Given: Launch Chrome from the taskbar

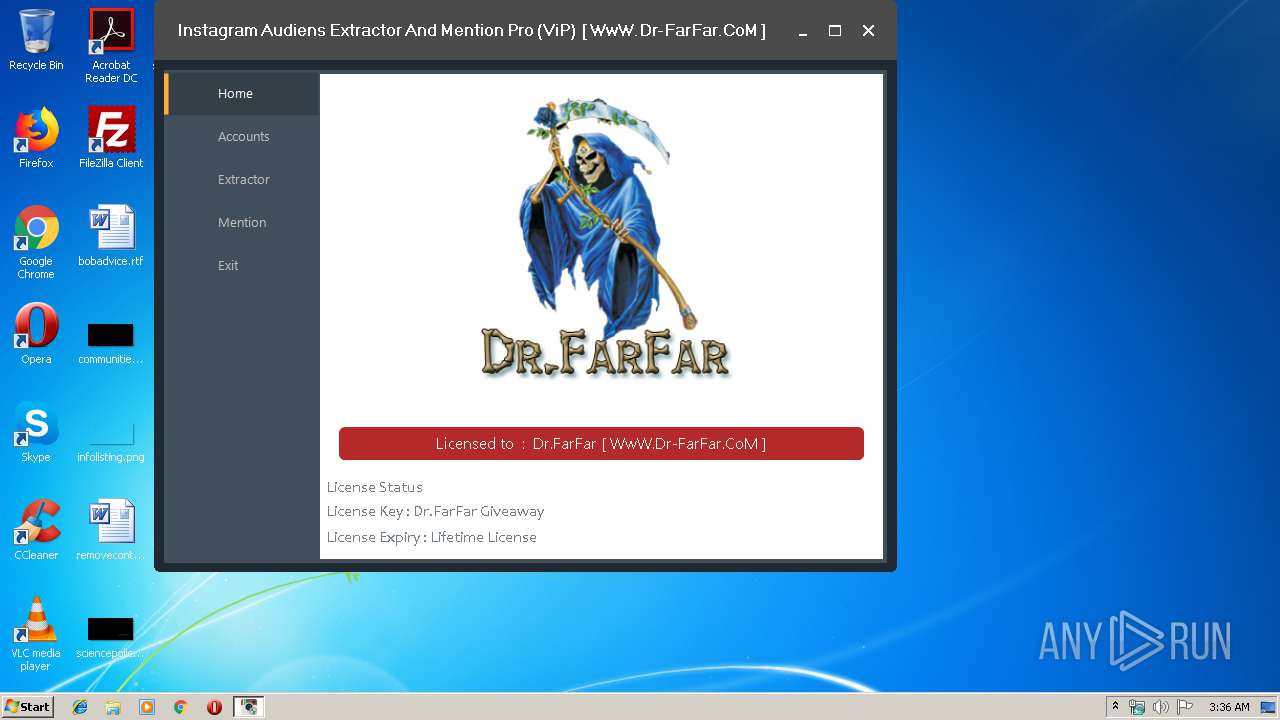Looking at the screenshot, I should (181, 707).
